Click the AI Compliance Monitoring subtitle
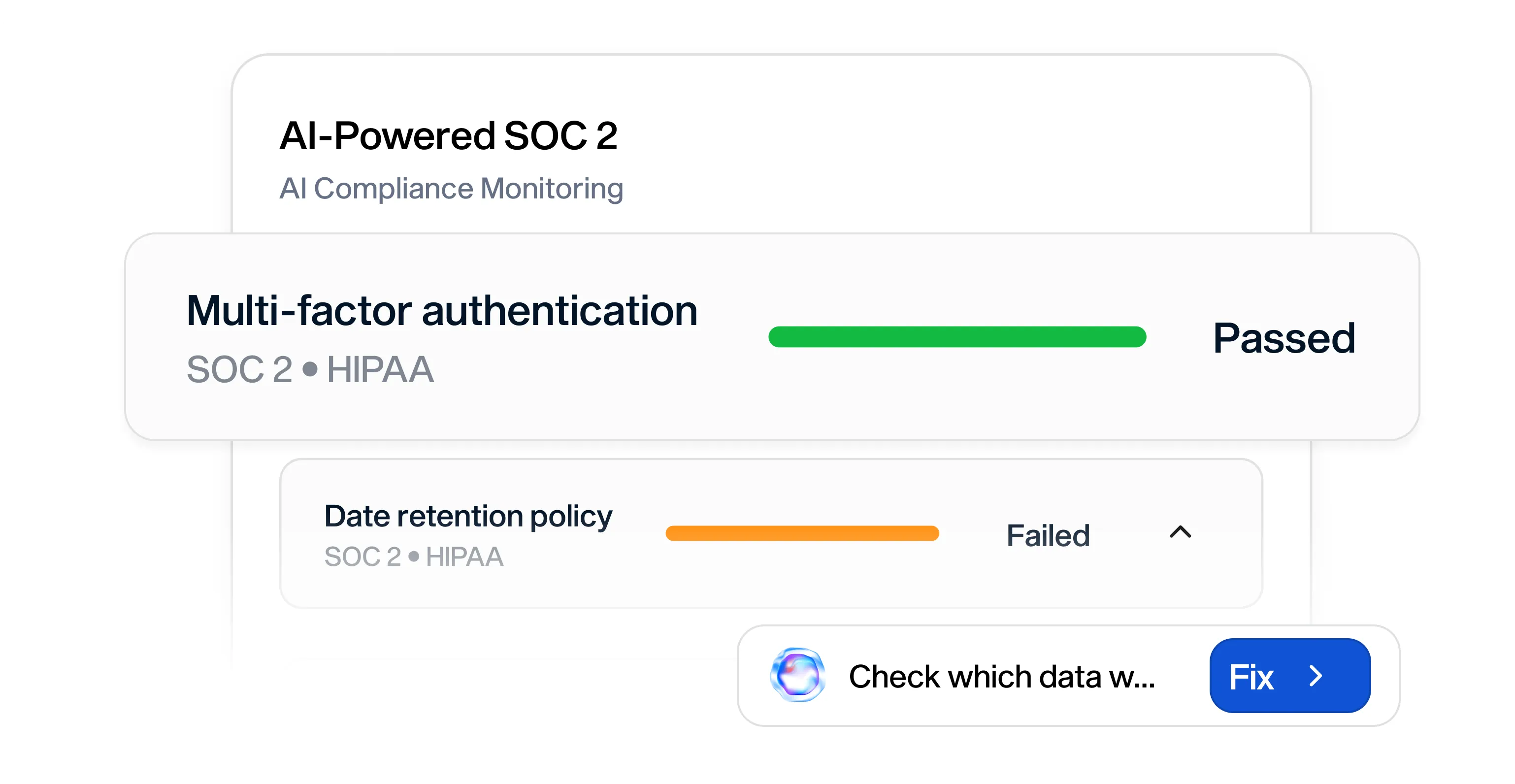This screenshot has width=1515, height=784. coord(451,188)
